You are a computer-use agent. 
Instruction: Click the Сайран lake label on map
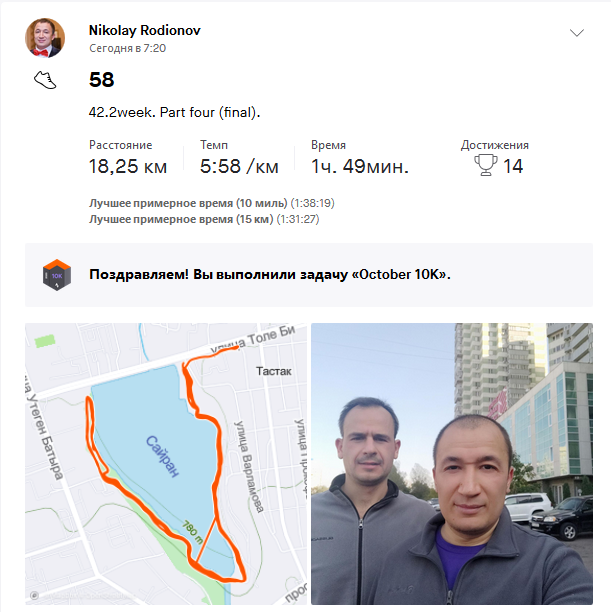(x=162, y=456)
